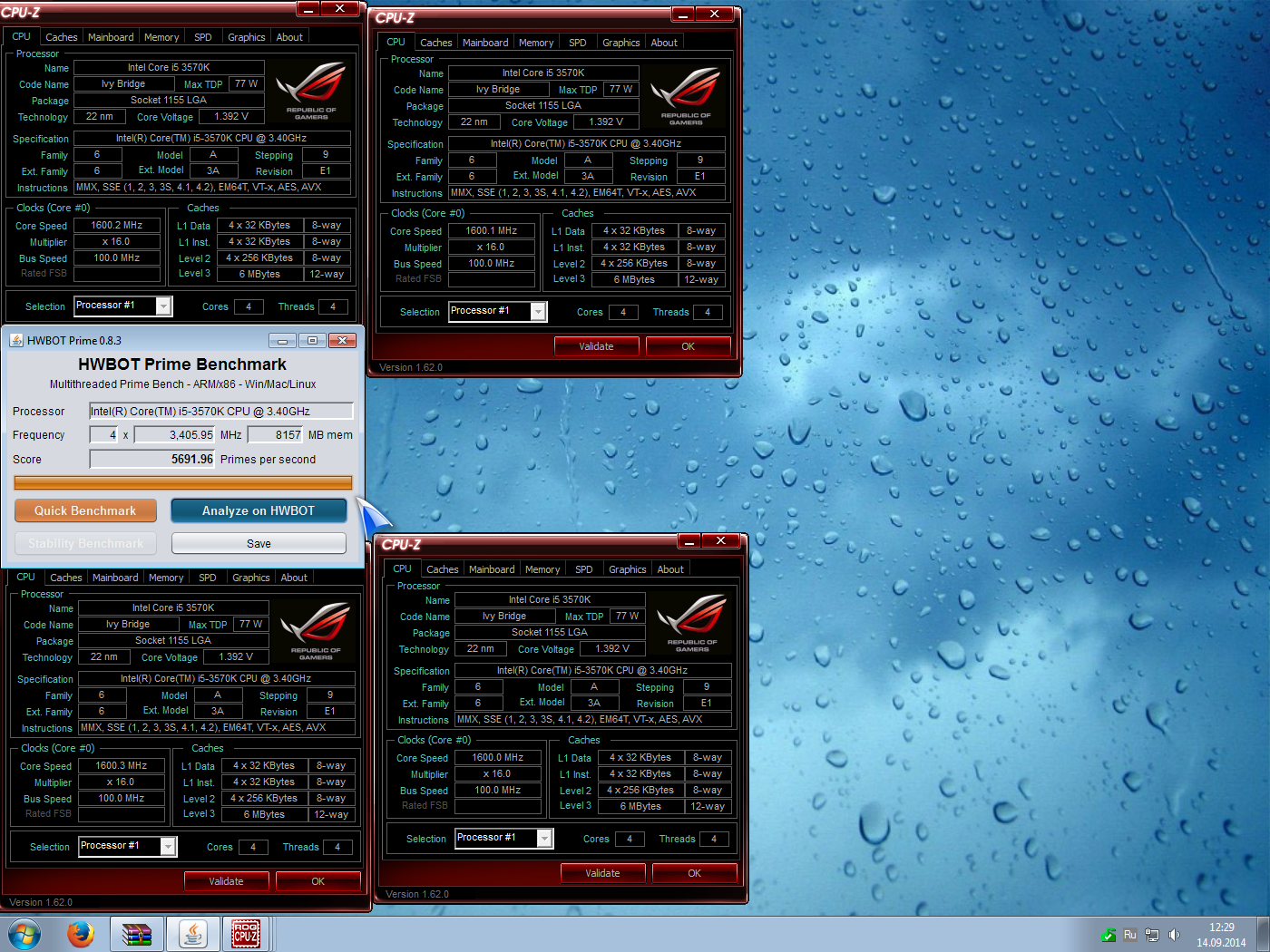
Task: Click Core Speed value 1600.1 MHz
Action: 492,230
